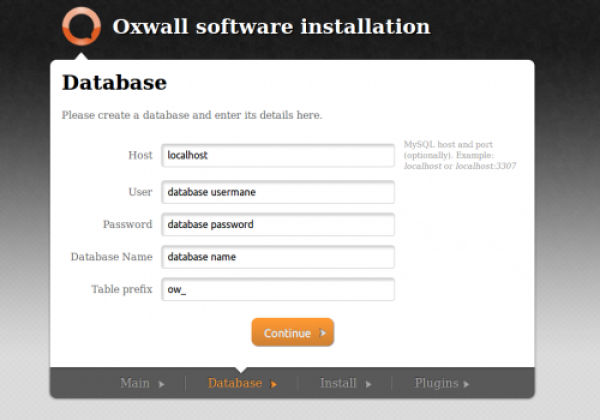Click the 'Host' field label
The height and width of the screenshot is (420, 600).
[x=140, y=155]
